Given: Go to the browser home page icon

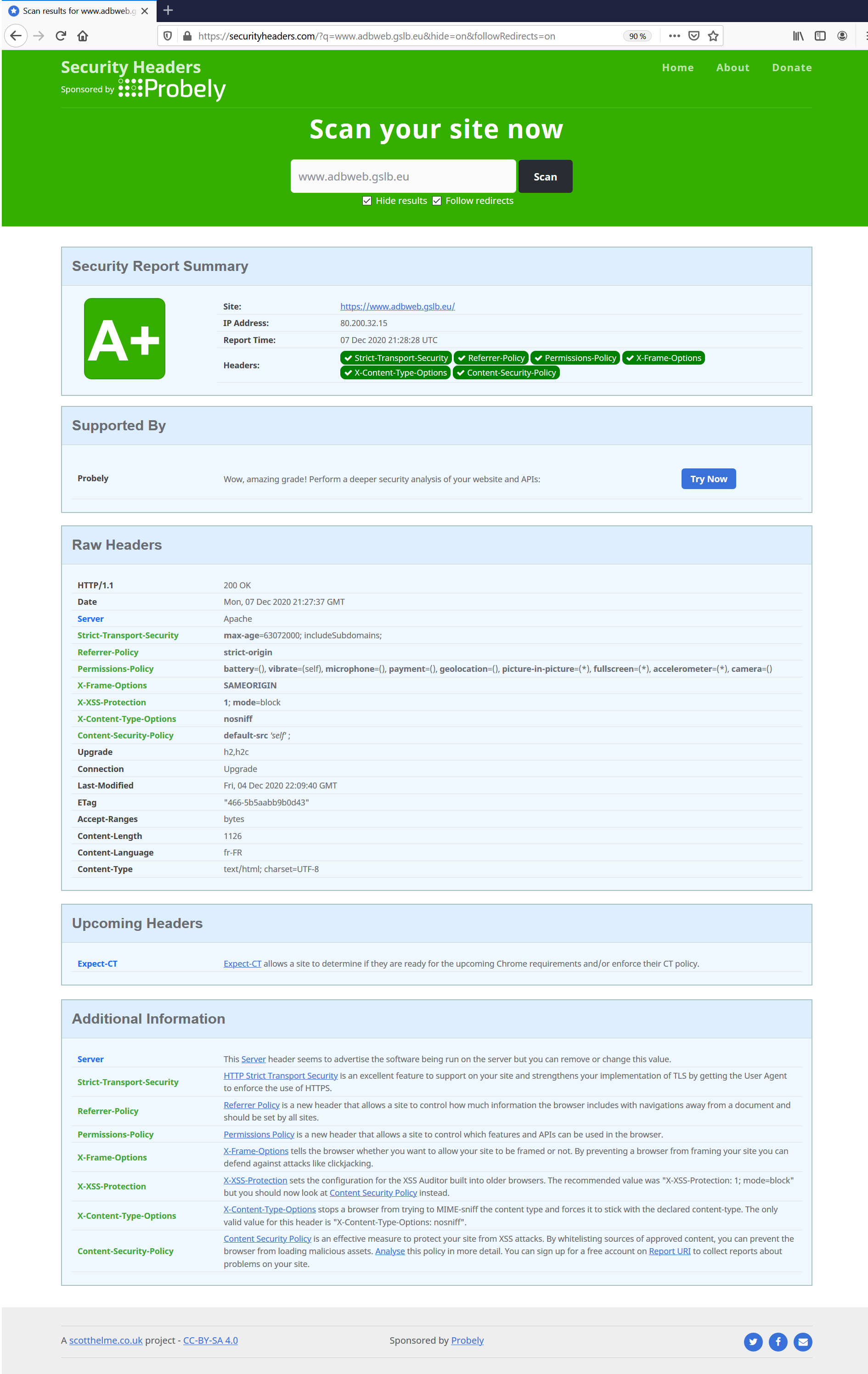Looking at the screenshot, I should (x=83, y=36).
